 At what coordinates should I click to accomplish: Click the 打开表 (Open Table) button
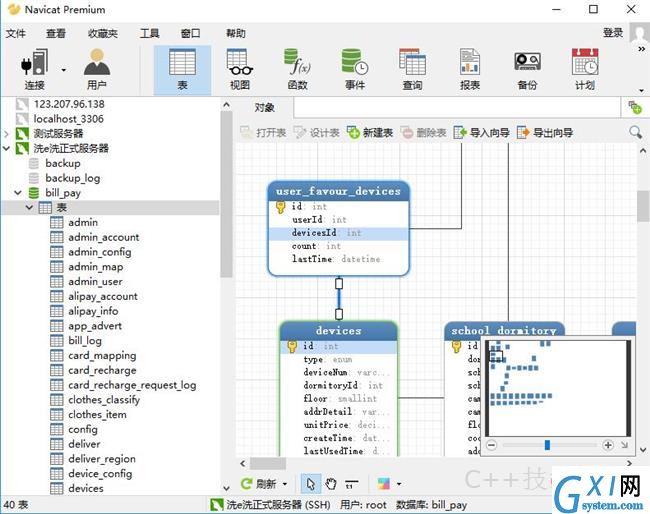263,133
